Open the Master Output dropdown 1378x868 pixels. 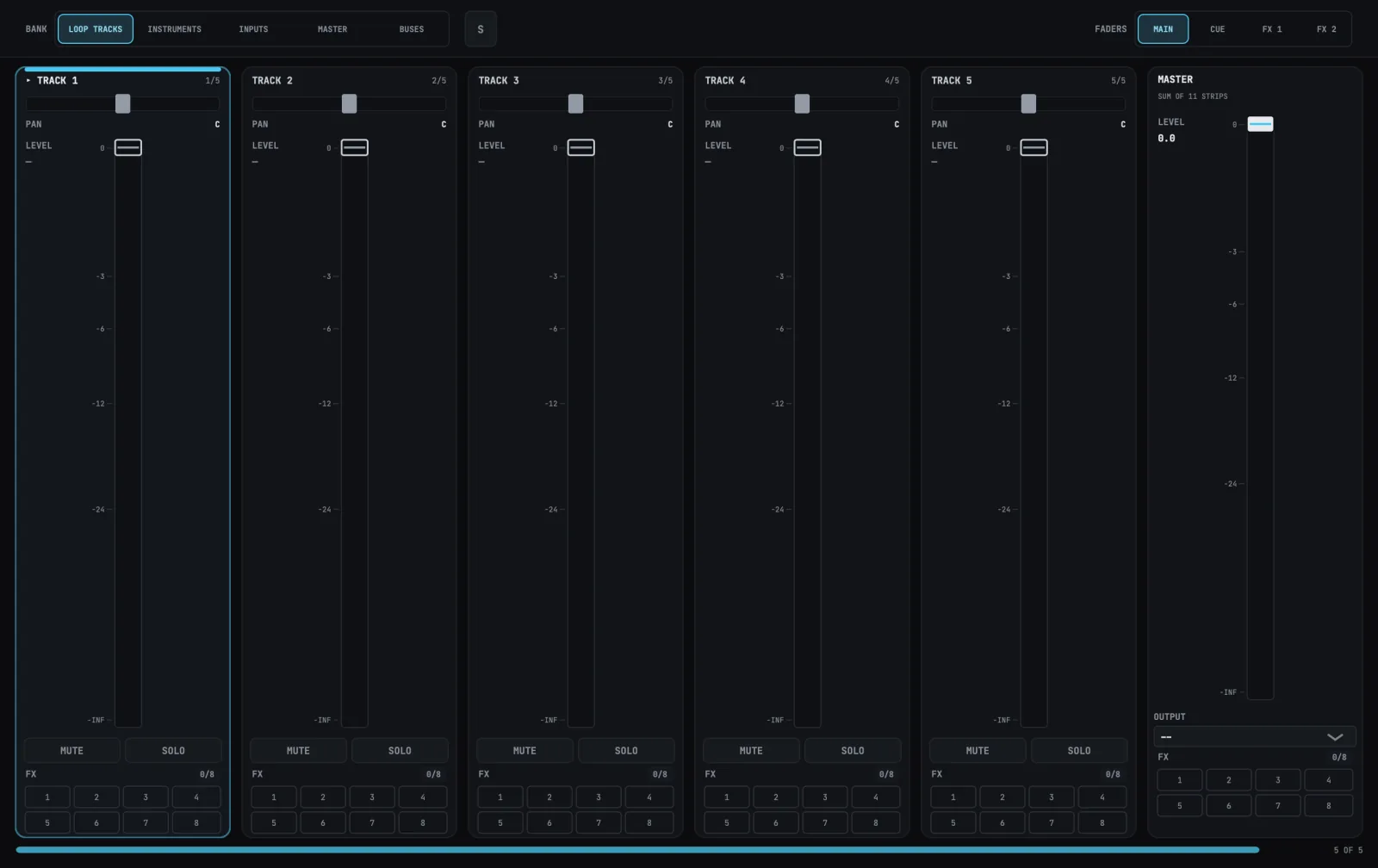coord(1255,737)
